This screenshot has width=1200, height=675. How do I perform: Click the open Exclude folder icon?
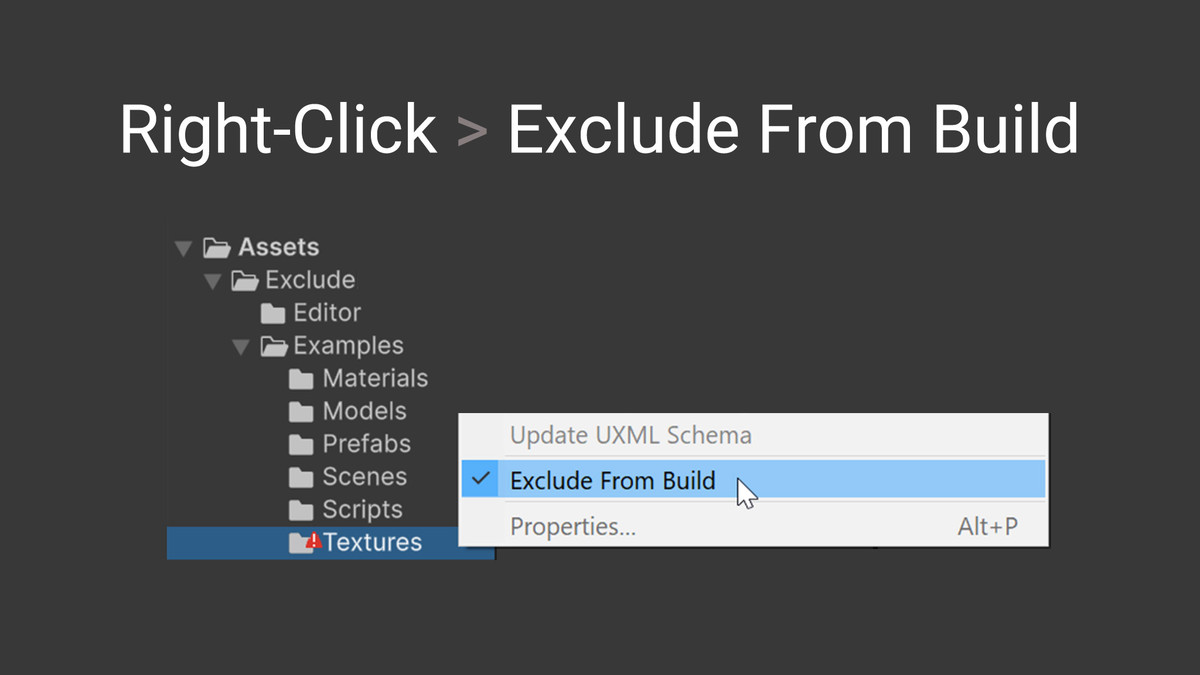coord(246,280)
